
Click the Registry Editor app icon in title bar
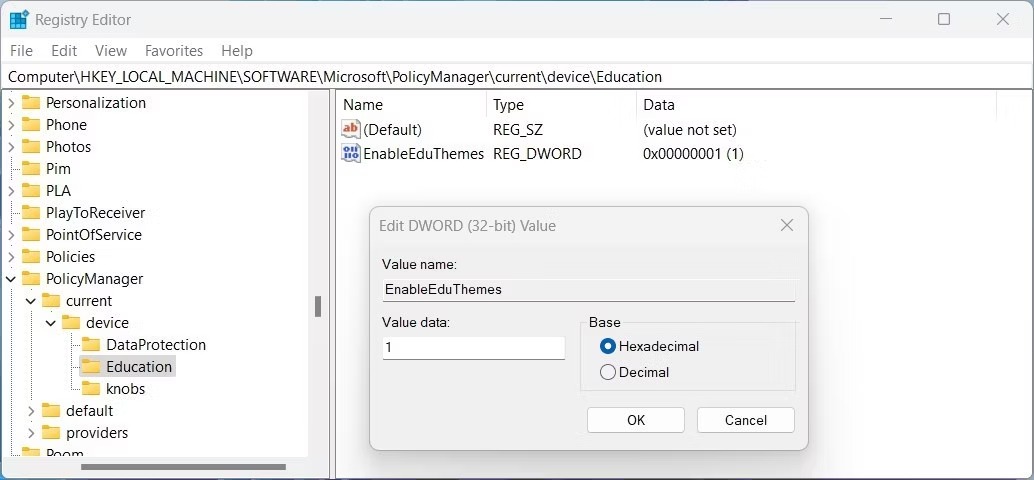(x=18, y=20)
